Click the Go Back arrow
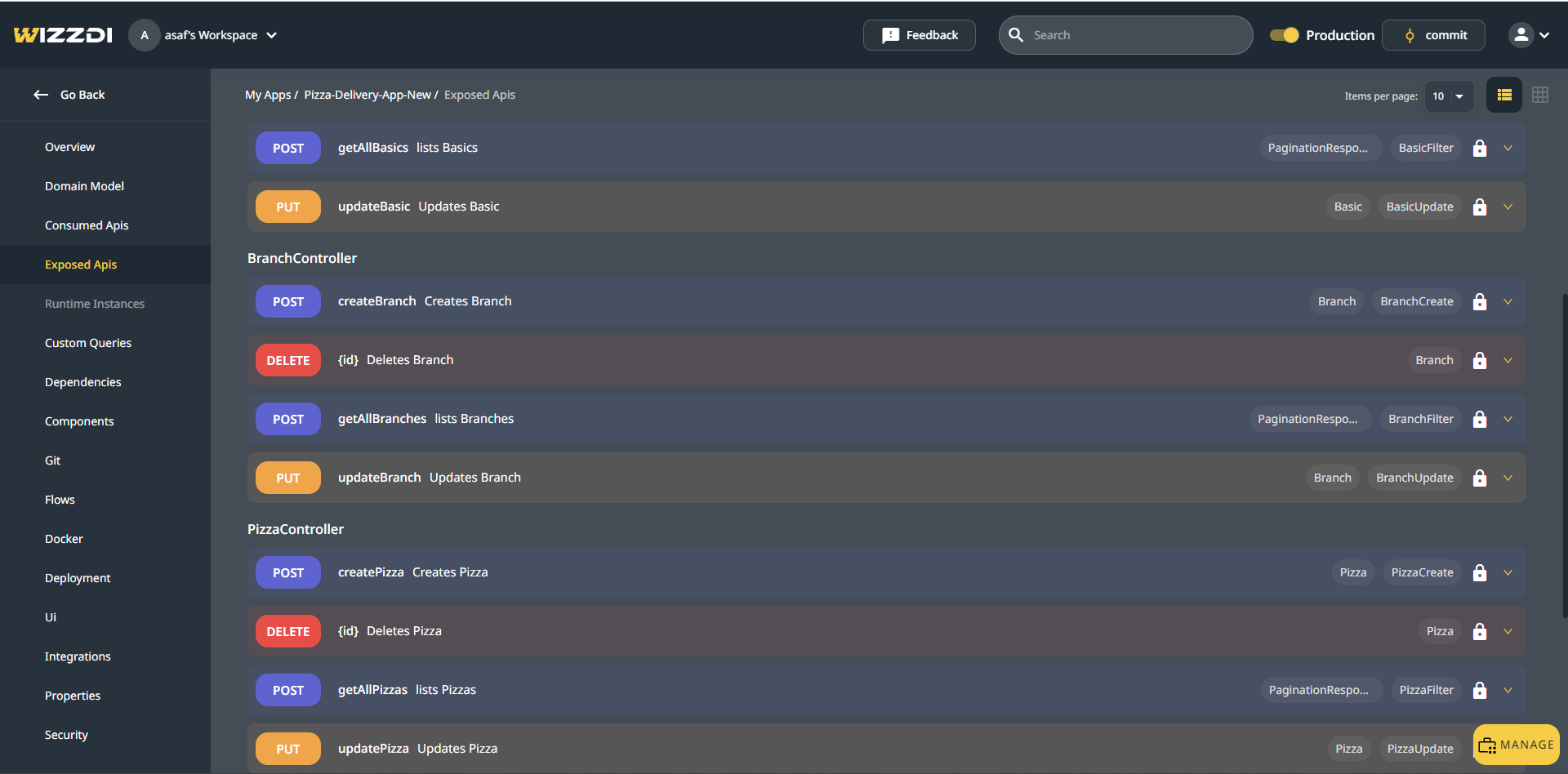 coord(41,95)
